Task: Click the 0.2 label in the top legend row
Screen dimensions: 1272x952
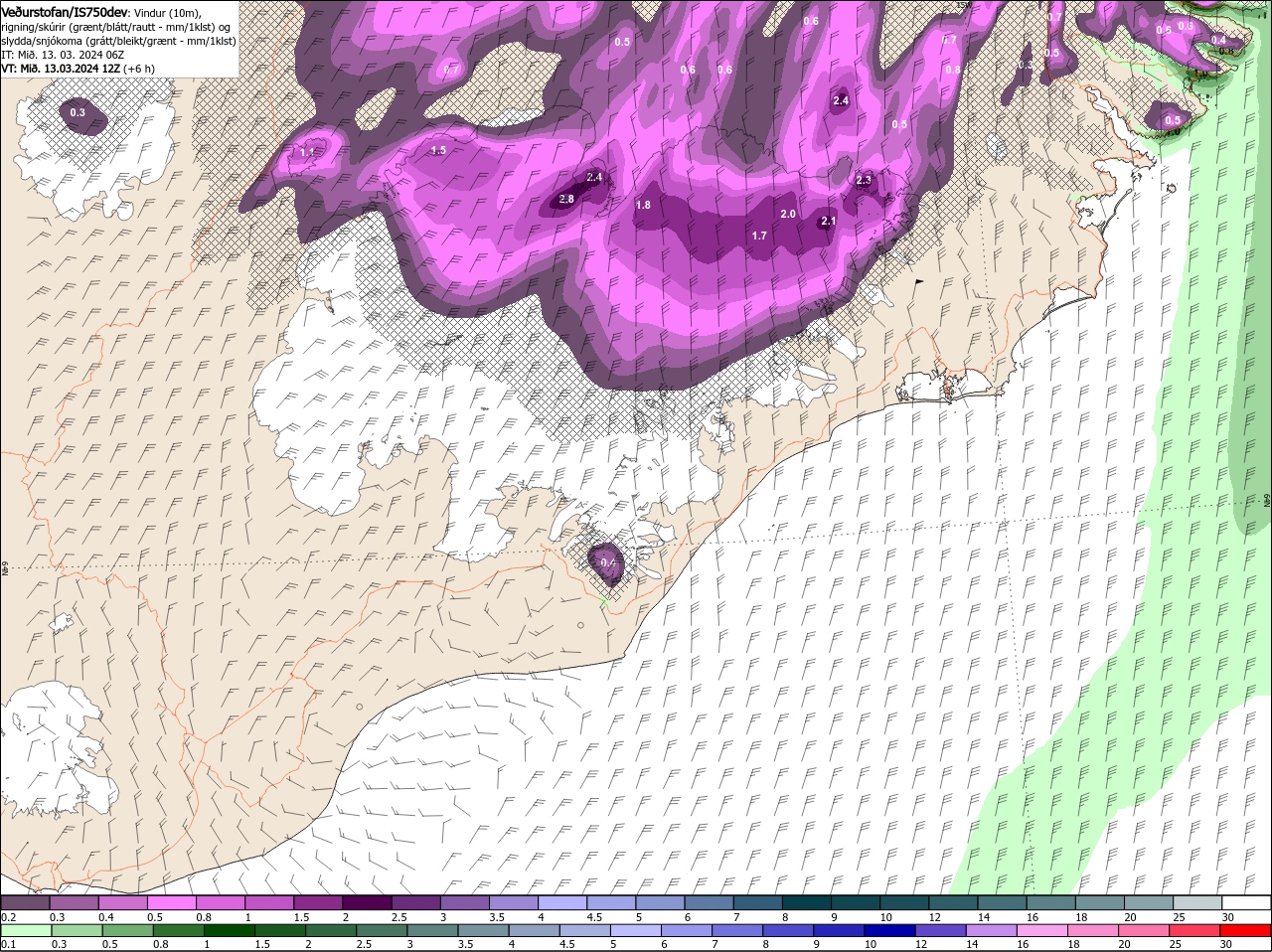Action: coord(8,916)
